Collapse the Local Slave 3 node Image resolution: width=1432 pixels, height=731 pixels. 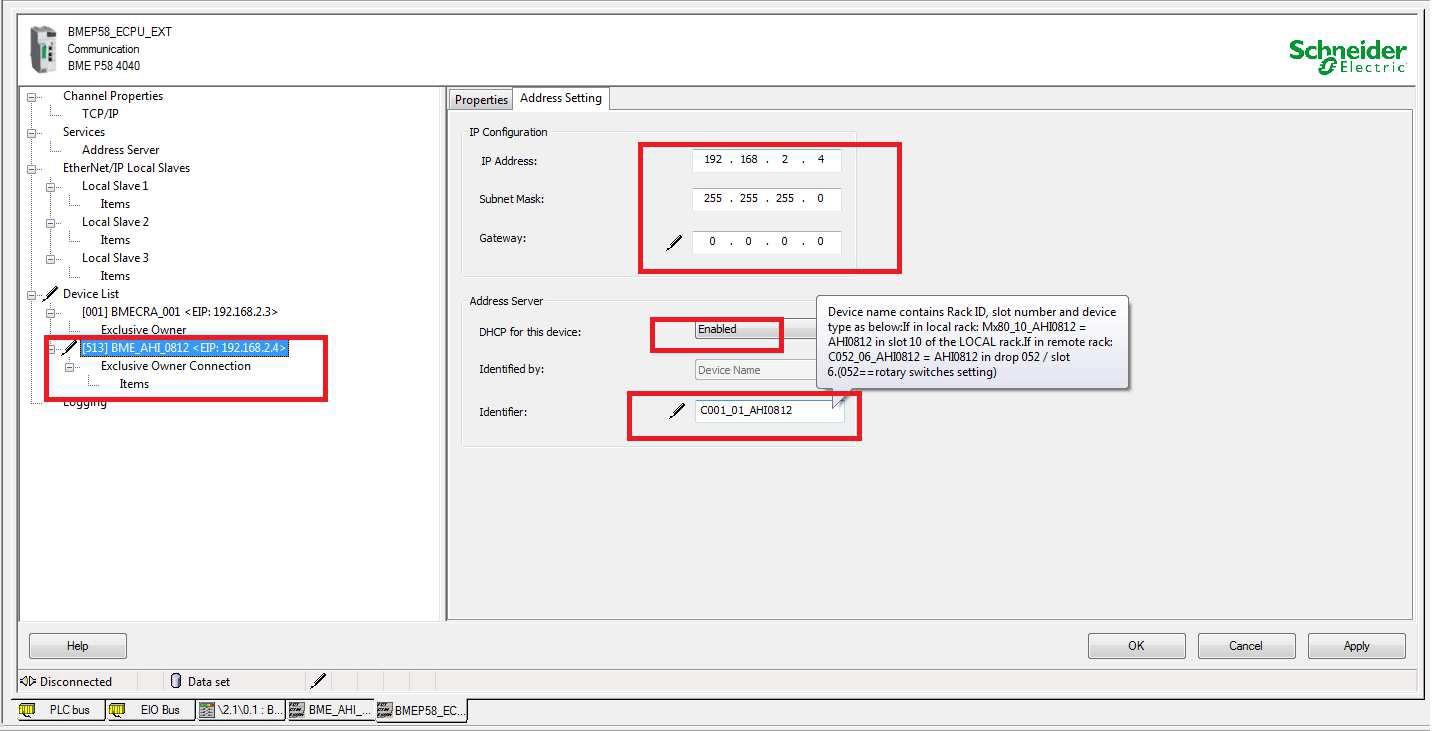[x=50, y=259]
